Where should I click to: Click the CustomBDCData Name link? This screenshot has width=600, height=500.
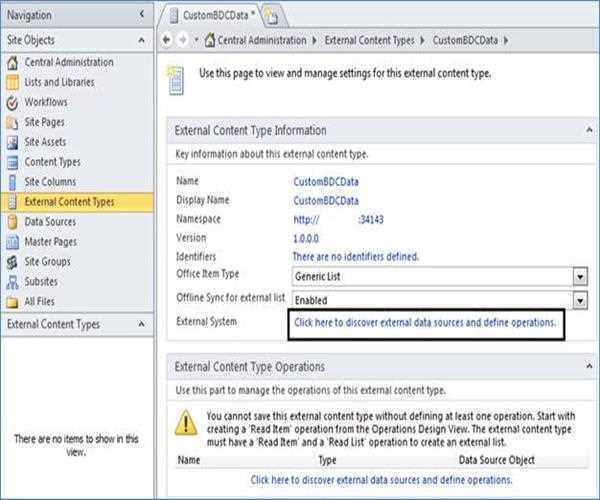tap(325, 181)
